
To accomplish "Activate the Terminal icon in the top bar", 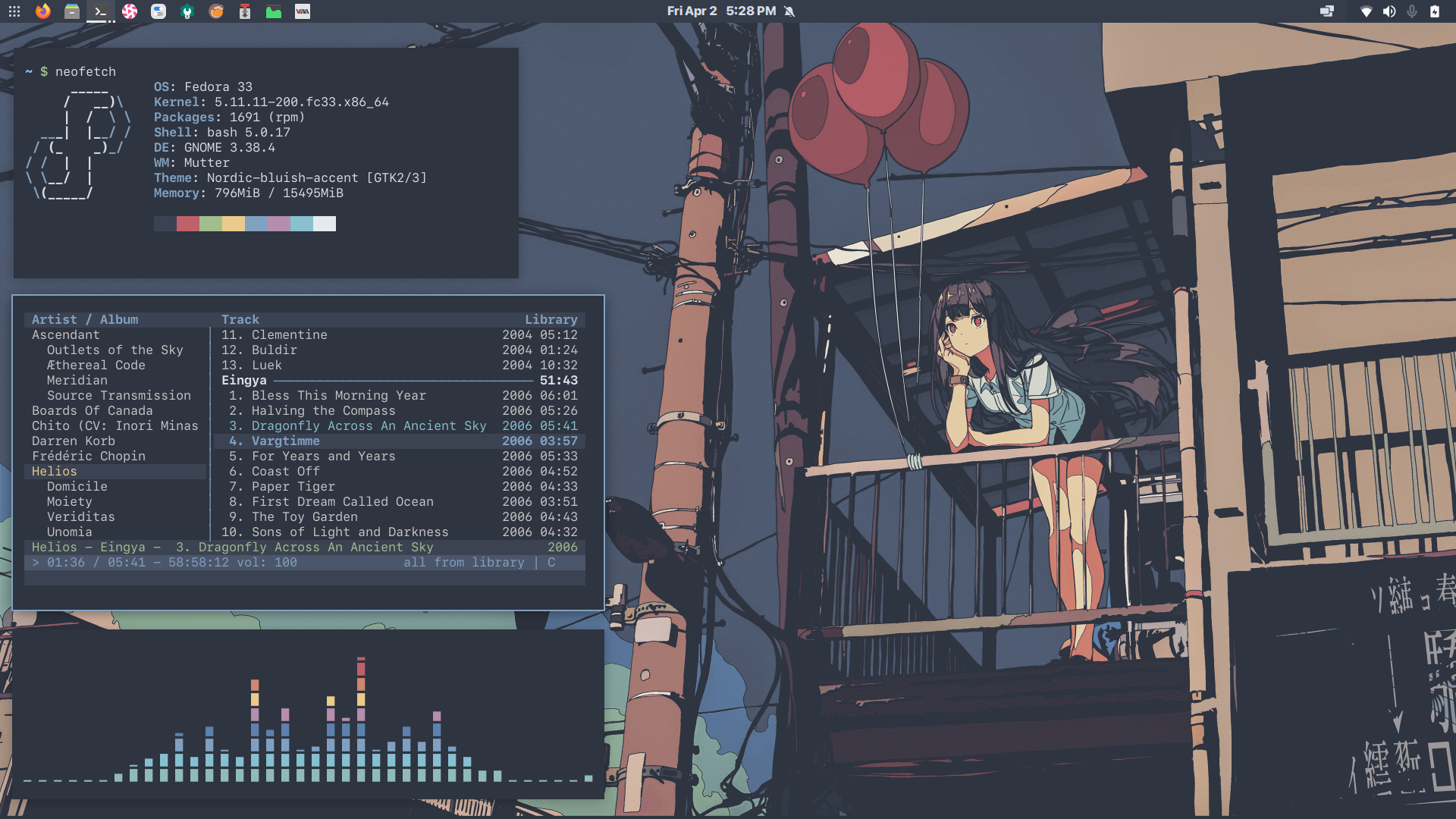I will point(100,11).
